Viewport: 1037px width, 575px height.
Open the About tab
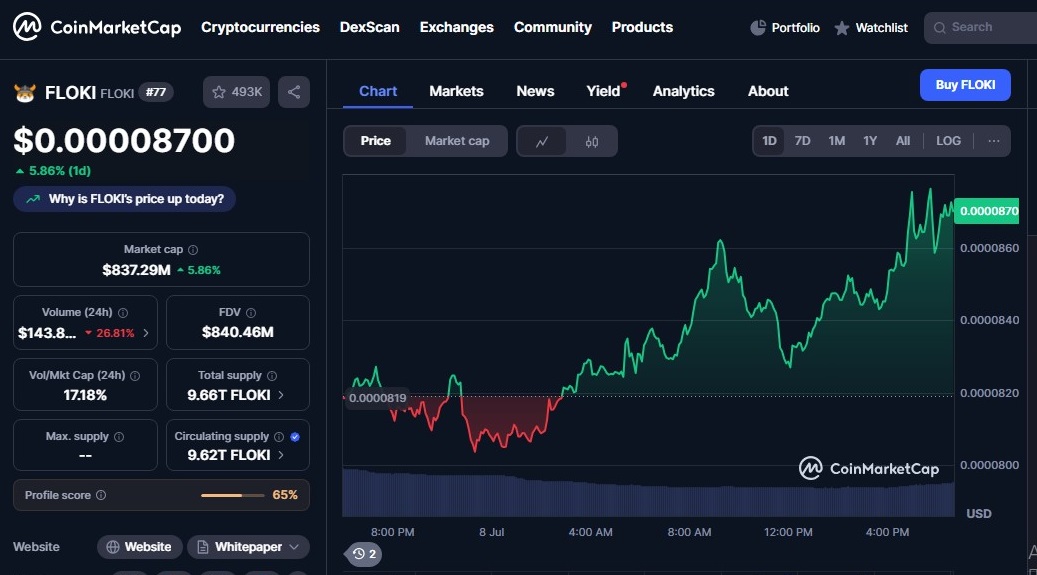point(768,91)
